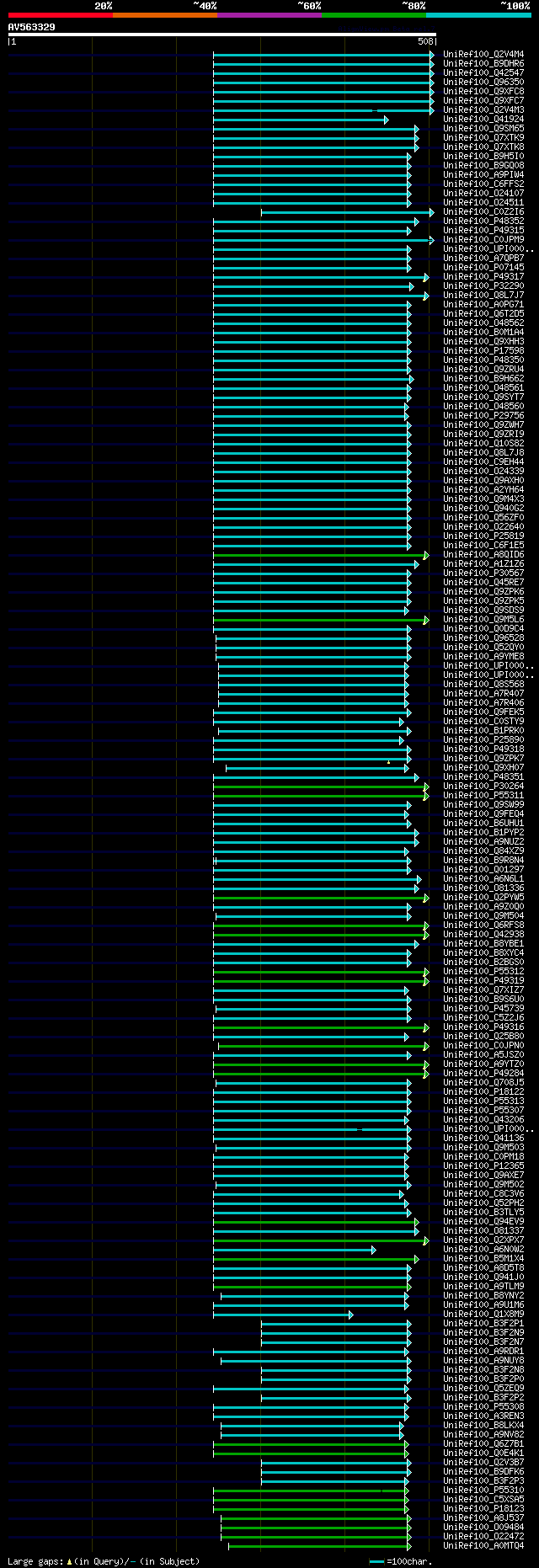Select the UniRef100_C0Z2I6 label
This screenshot has width=539, height=1568.
click(x=483, y=212)
